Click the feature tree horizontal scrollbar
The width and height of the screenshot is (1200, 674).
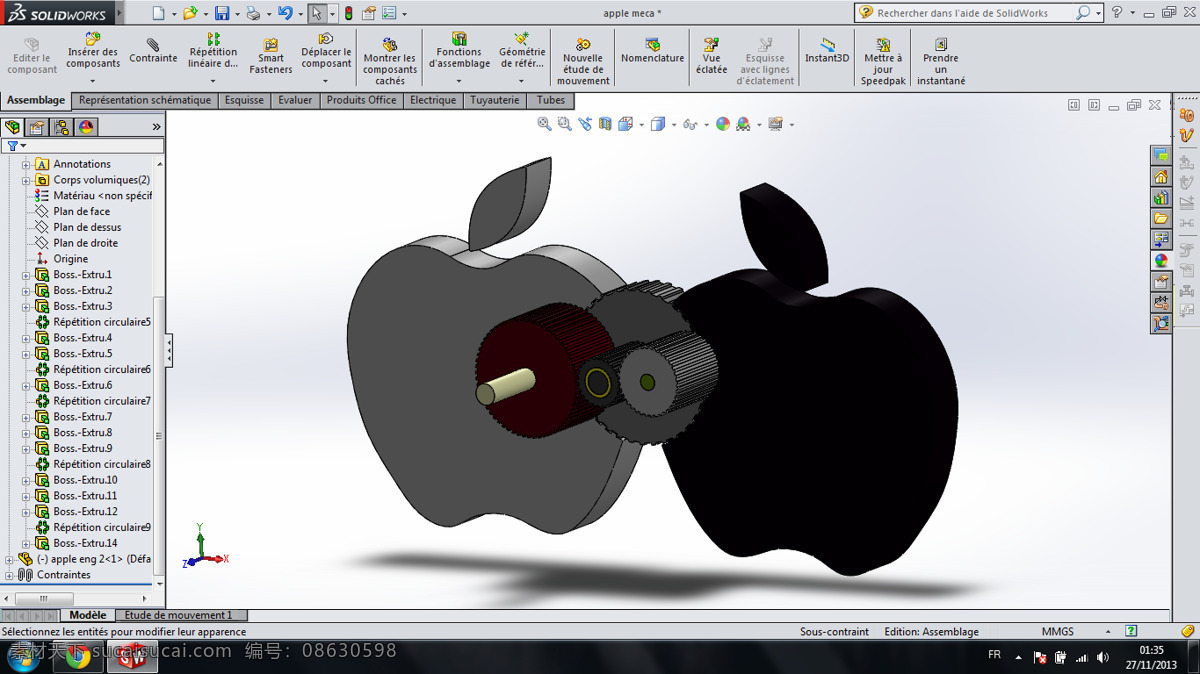(42, 599)
